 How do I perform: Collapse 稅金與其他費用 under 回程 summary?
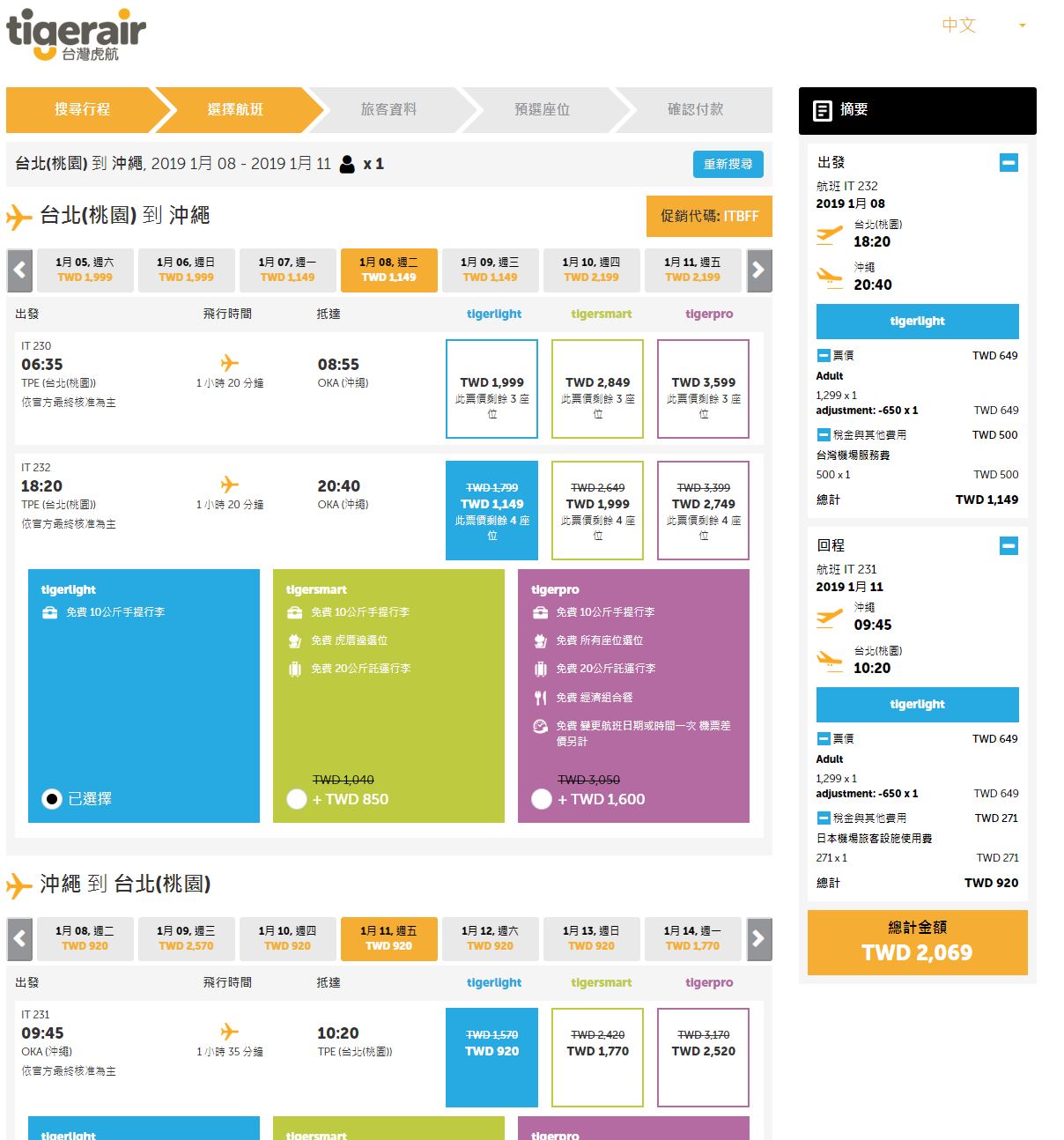824,818
